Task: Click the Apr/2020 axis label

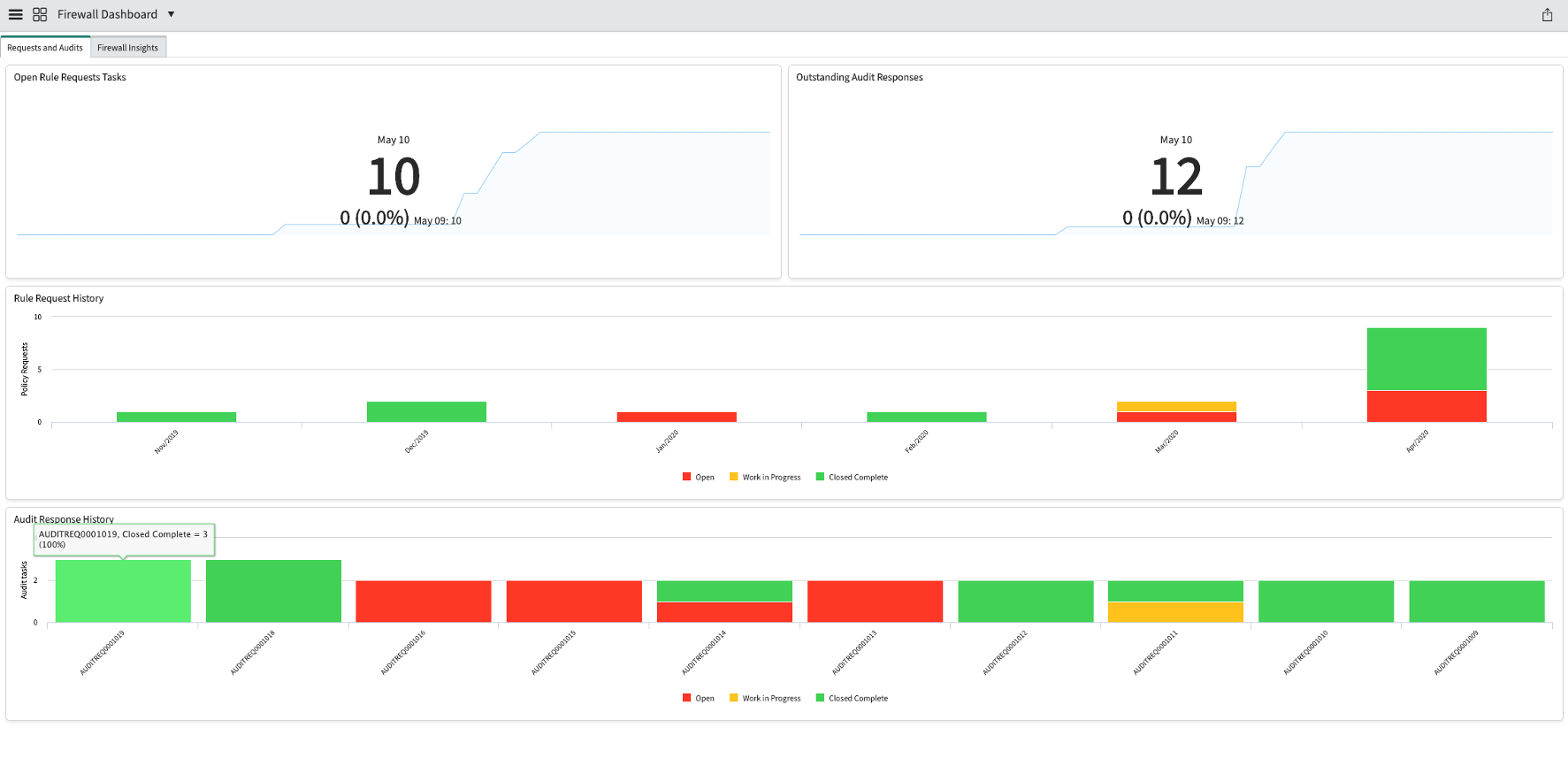Action: pyautogui.click(x=1418, y=441)
